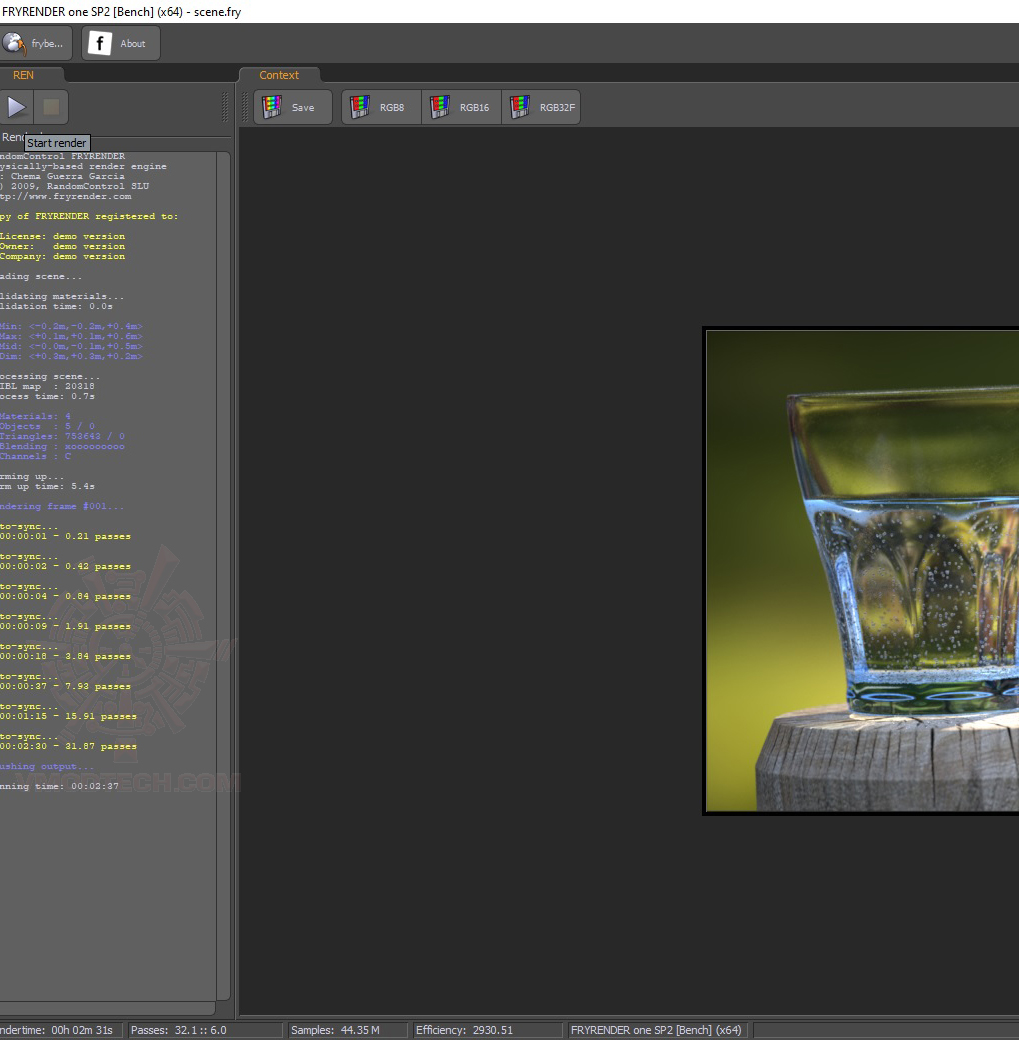The height and width of the screenshot is (1040, 1019).
Task: Click the REN toolbar grip handle
Action: (225, 107)
